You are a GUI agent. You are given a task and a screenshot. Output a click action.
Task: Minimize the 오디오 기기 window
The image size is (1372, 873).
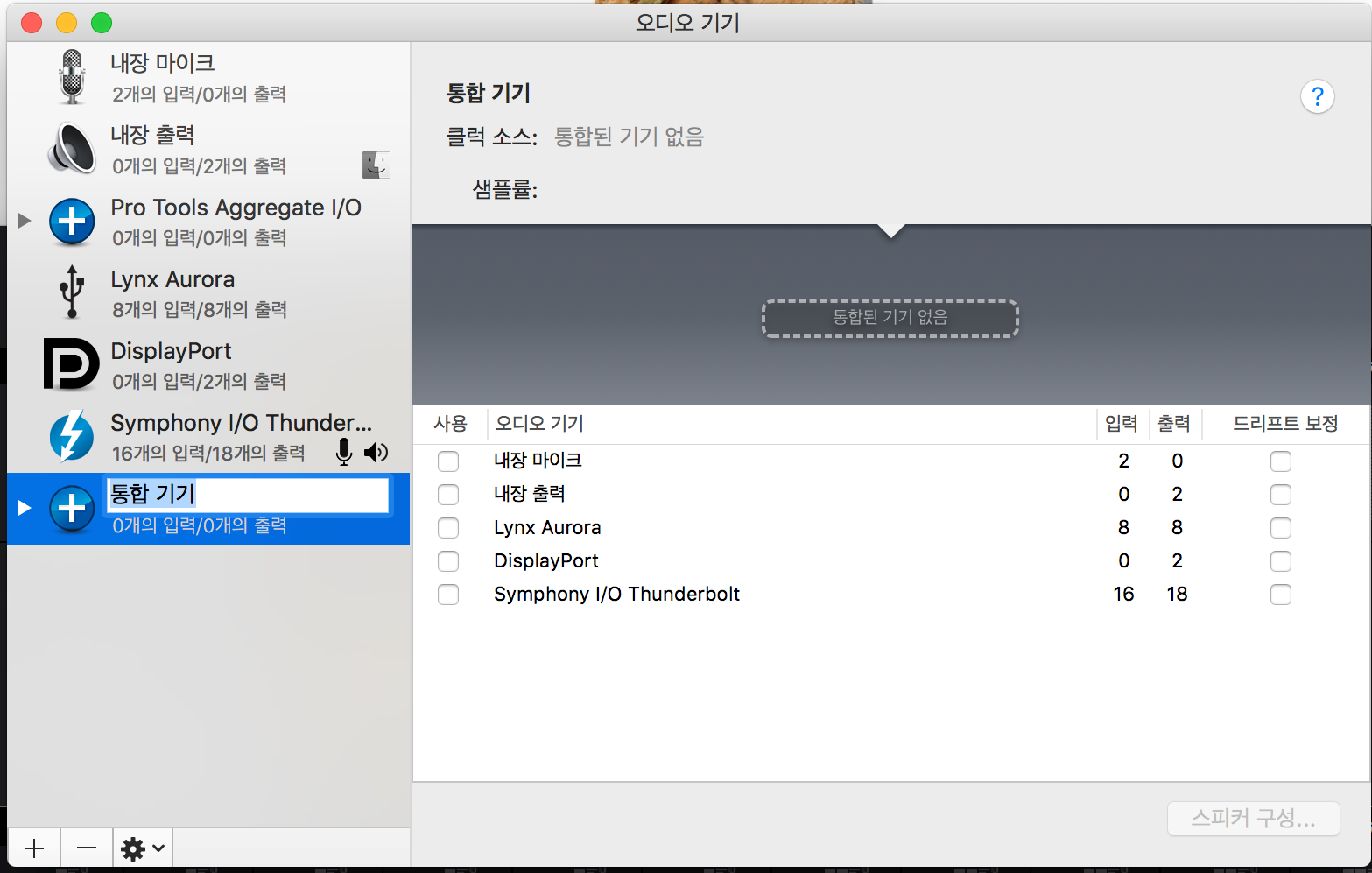click(67, 22)
